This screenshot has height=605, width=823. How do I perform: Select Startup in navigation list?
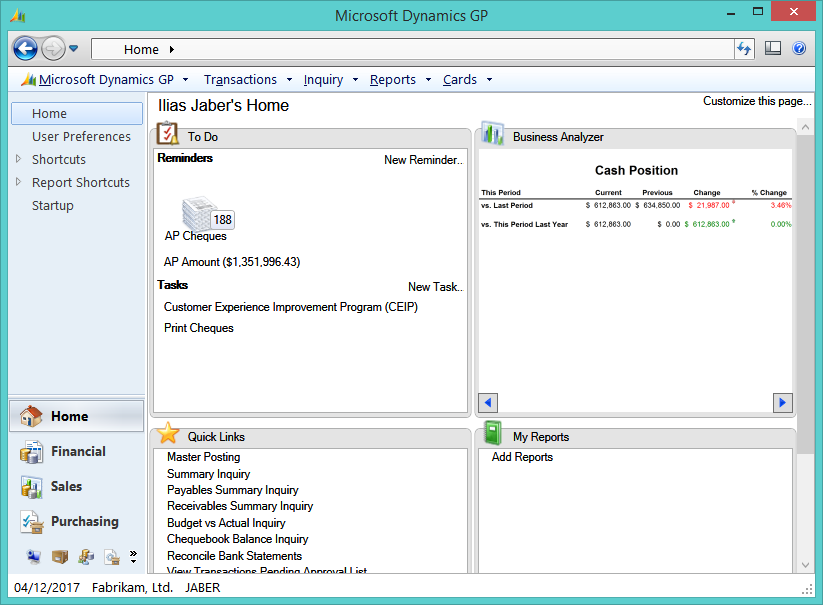[x=52, y=206]
